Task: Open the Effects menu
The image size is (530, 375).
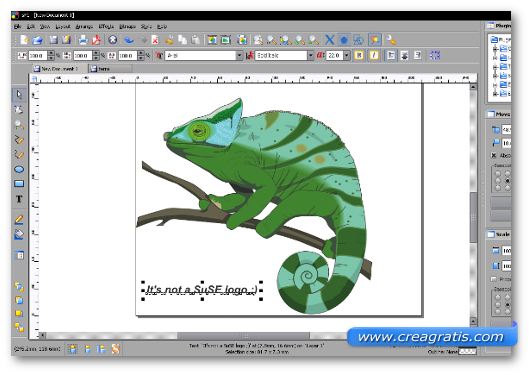Action: click(106, 26)
